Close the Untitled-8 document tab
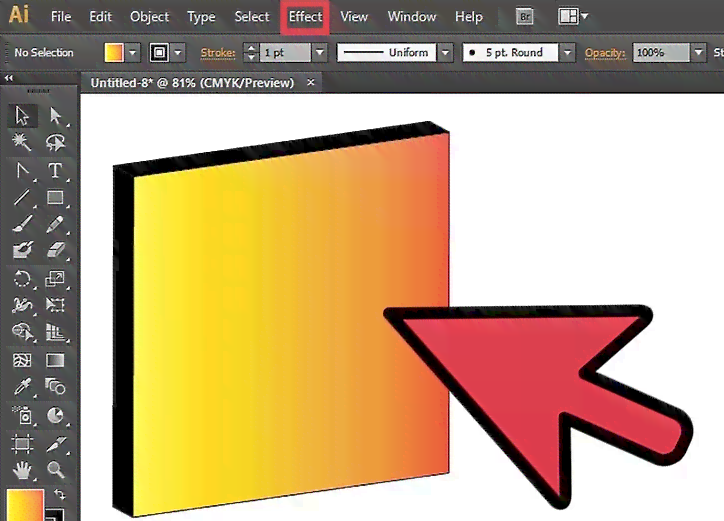Screen dimensions: 724x521 (311, 82)
